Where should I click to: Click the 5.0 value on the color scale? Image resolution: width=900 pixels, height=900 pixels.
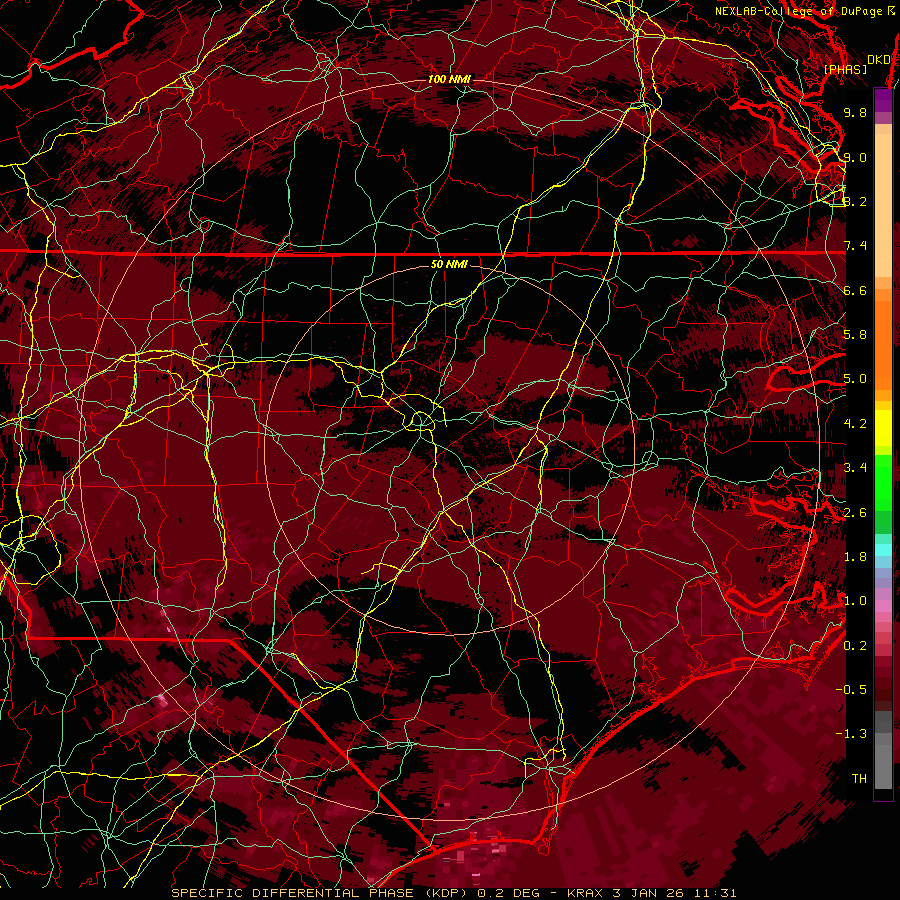[x=855, y=379]
